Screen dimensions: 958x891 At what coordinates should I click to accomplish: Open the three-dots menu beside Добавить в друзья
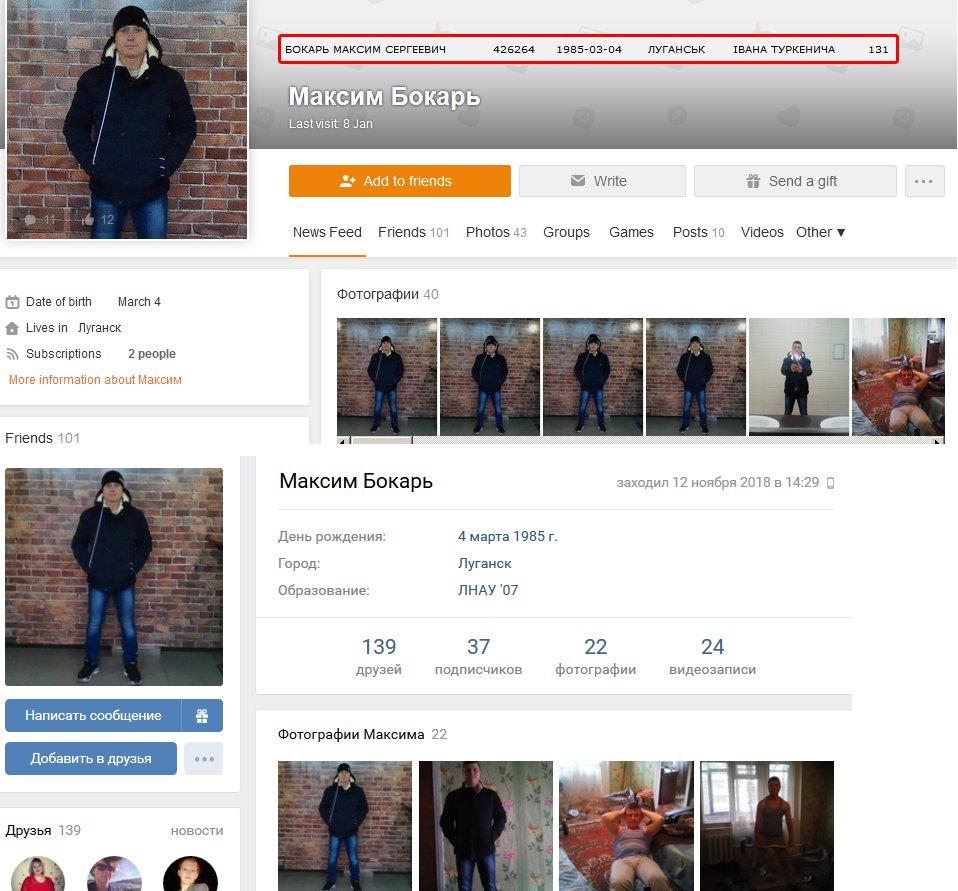tap(204, 759)
